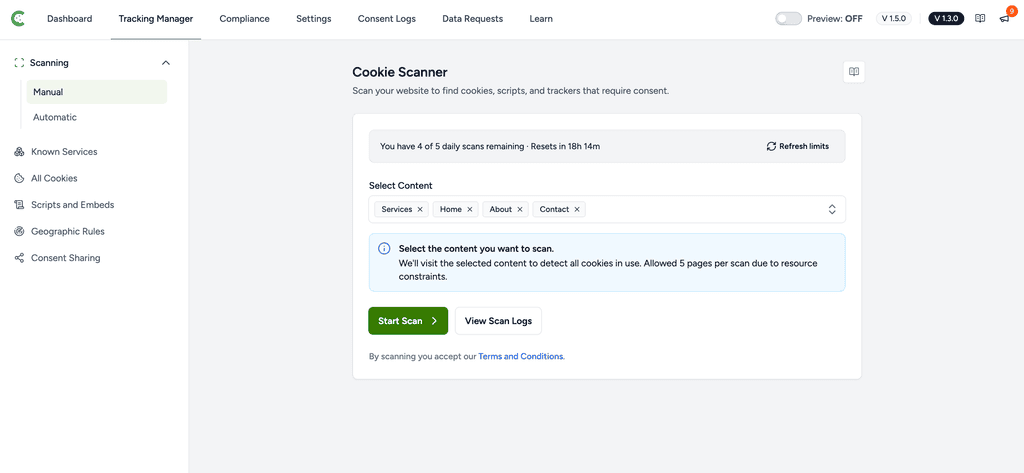This screenshot has width=1024, height=473.
Task: Click the Known Services icon
Action: point(19,152)
